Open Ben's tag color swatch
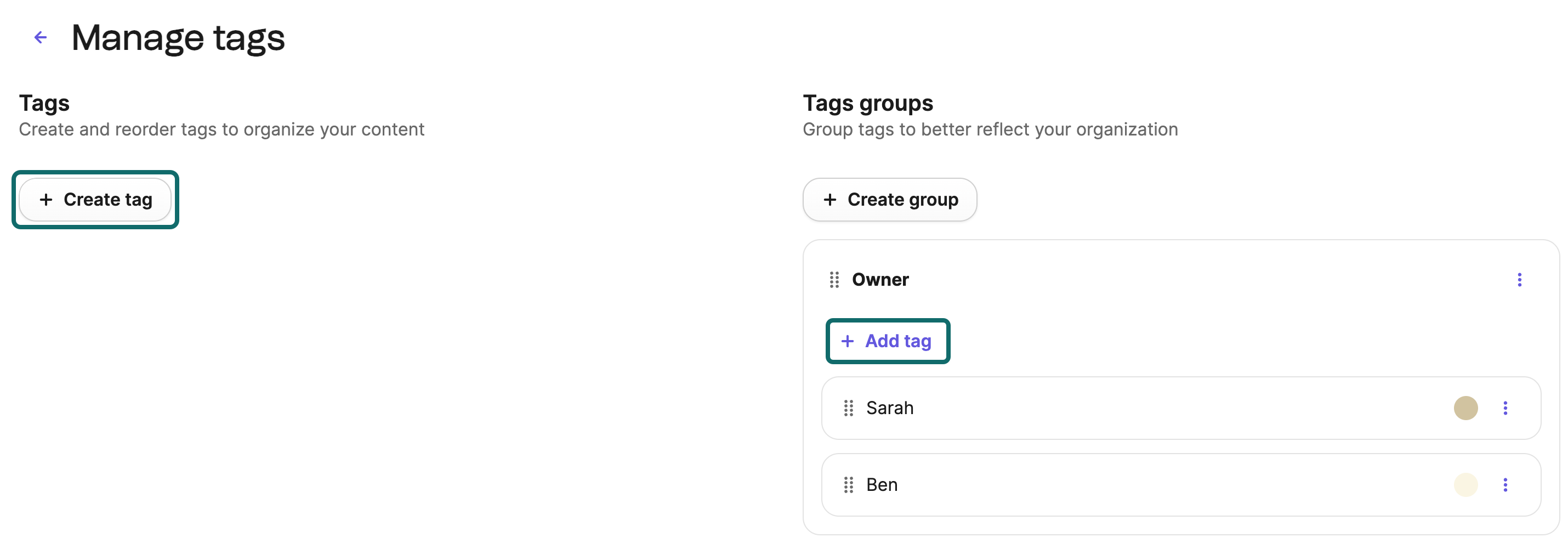This screenshot has width=1568, height=543. pyautogui.click(x=1465, y=484)
